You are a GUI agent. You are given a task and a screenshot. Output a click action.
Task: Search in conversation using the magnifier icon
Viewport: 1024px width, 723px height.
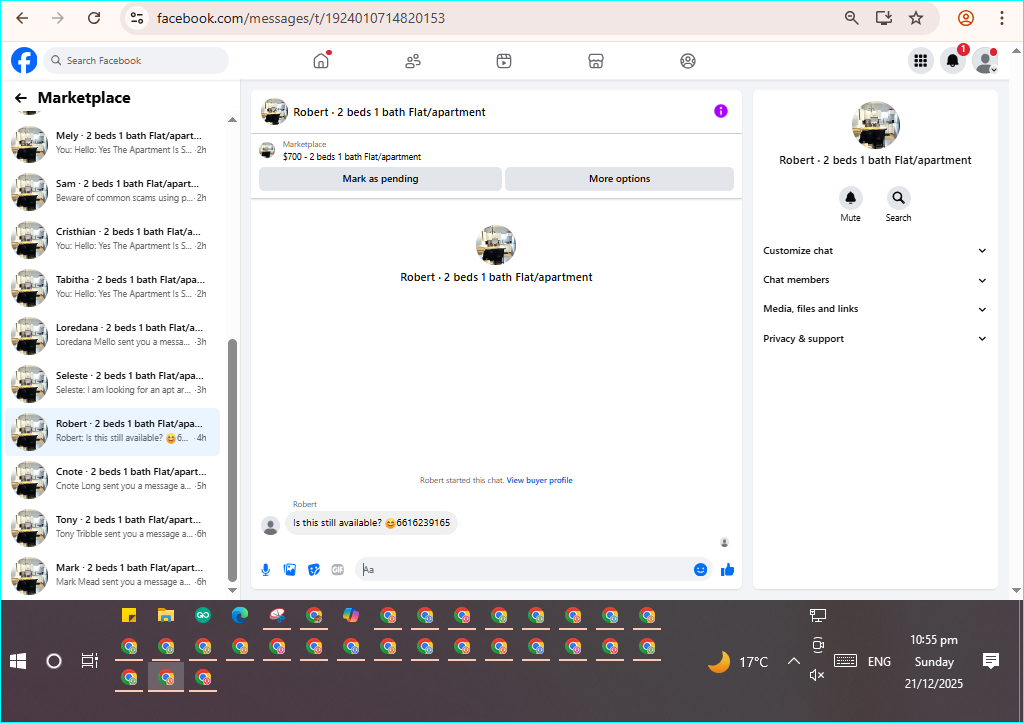click(x=899, y=197)
